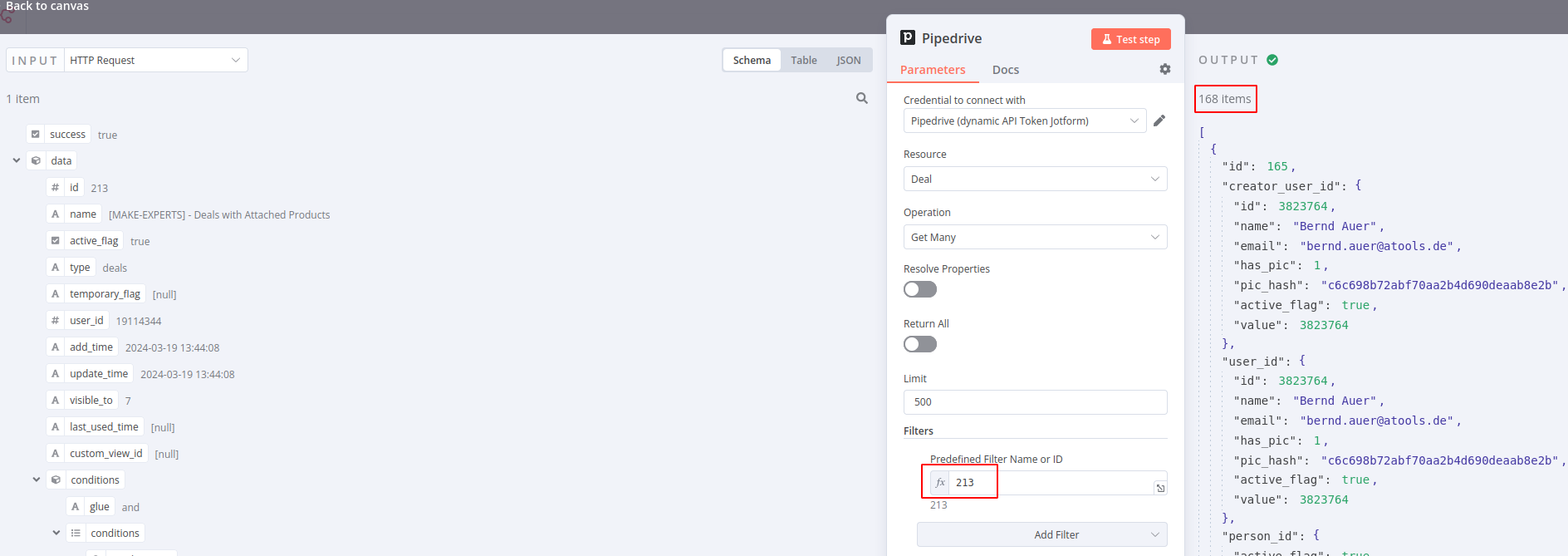Click the string icon beside last_used_time
The image size is (1568, 556).
pos(56,426)
